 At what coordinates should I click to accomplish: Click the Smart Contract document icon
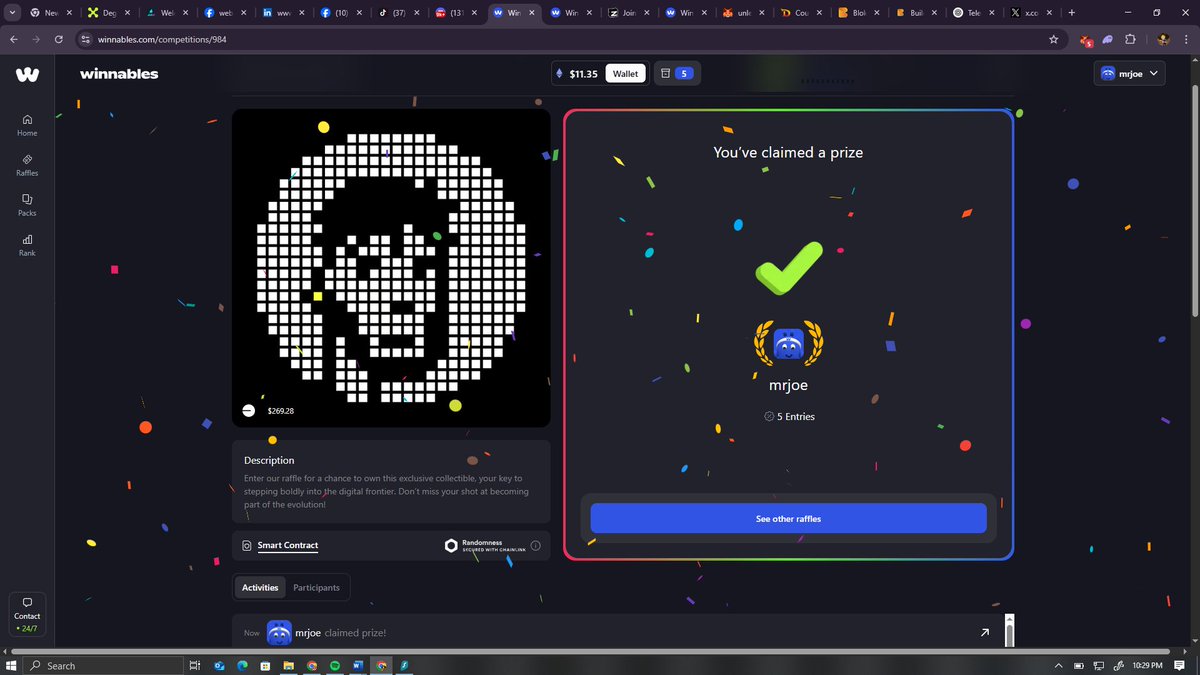[x=247, y=545]
